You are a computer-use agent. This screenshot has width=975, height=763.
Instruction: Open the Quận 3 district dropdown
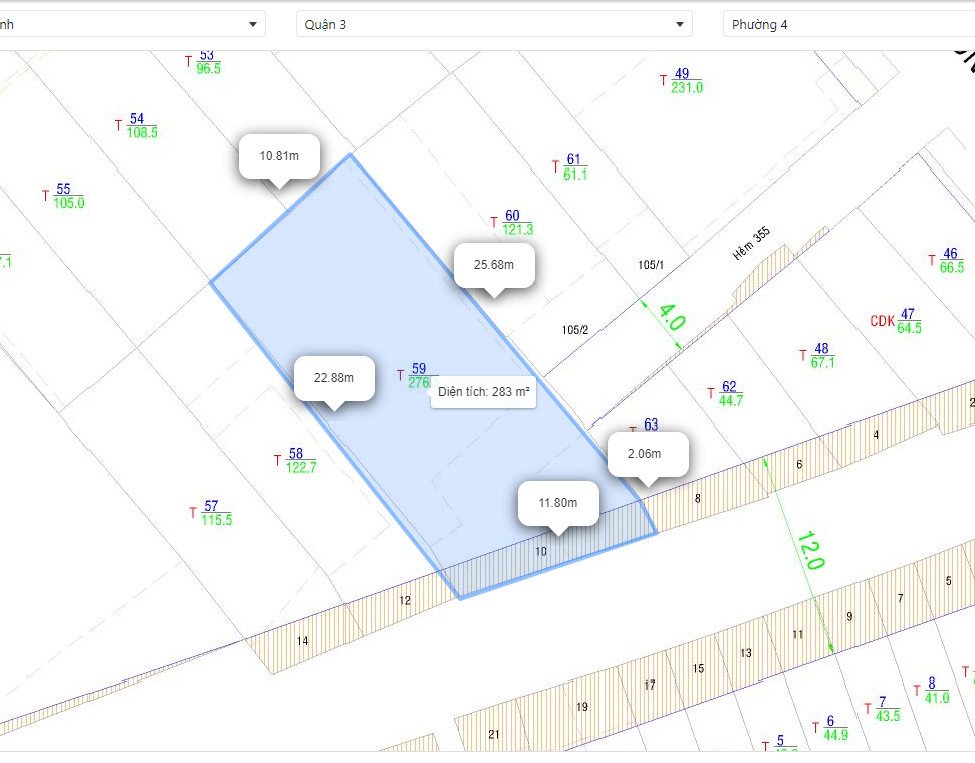pos(494,24)
